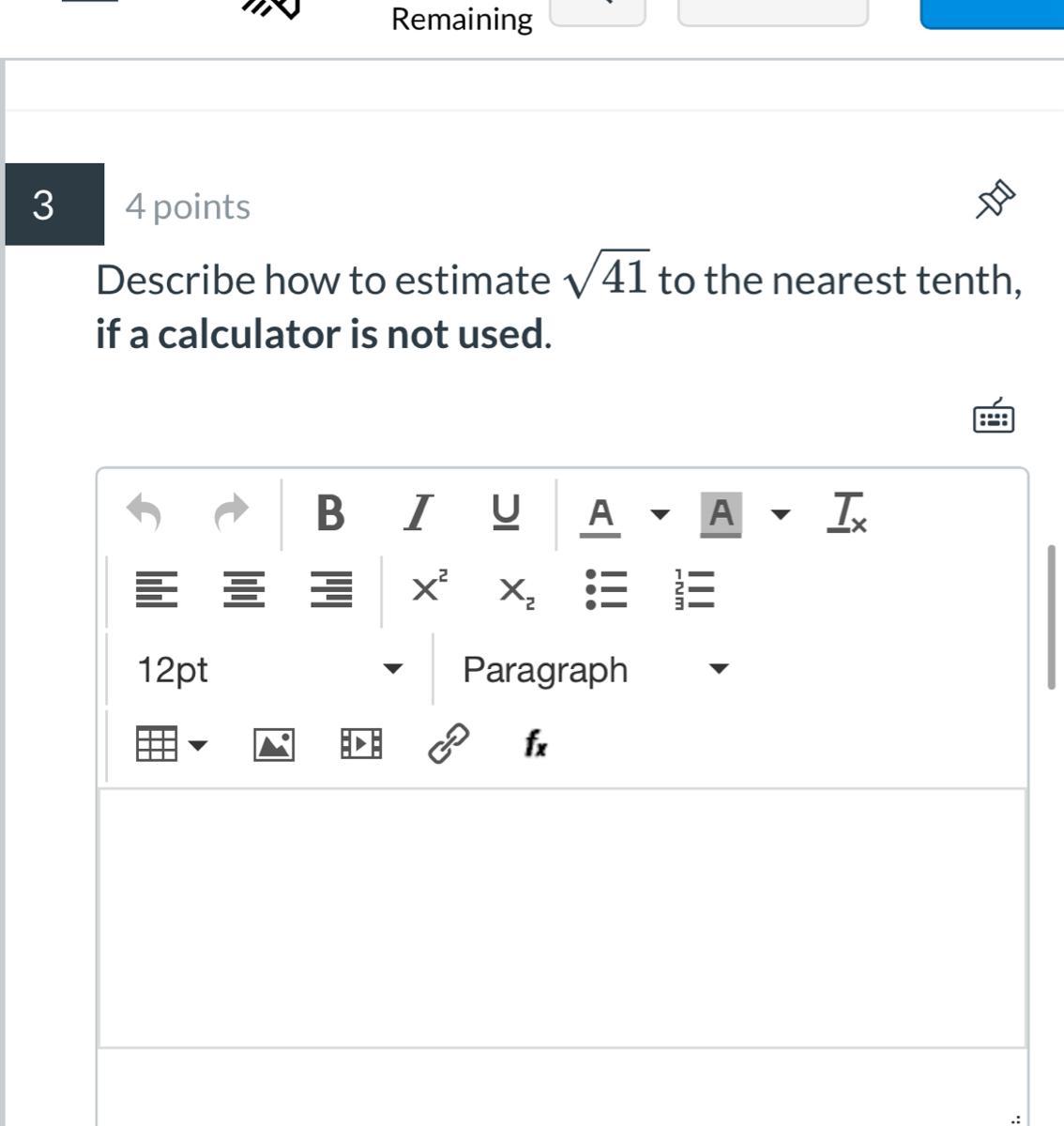Open the 12pt font size dropdown
This screenshot has height=1126, width=1064.
[x=269, y=670]
